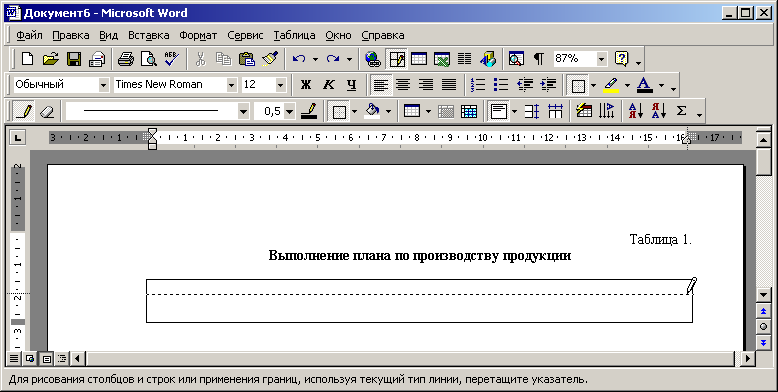Expand shading color bucket dropdown arrow
This screenshot has width=778, height=392.
tap(388, 111)
